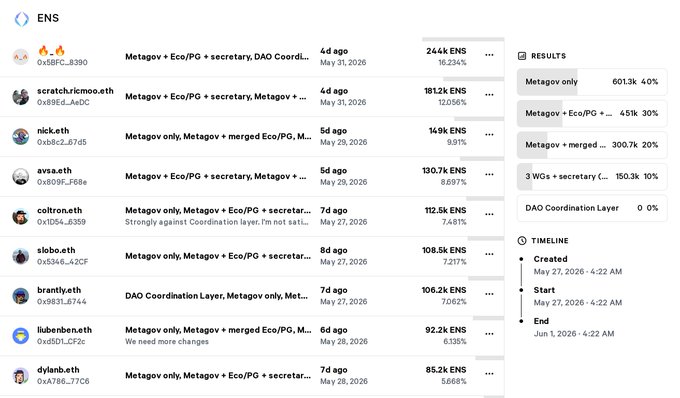Open more options for avsa.eth vote
This screenshot has height=398, width=680.
coord(489,174)
